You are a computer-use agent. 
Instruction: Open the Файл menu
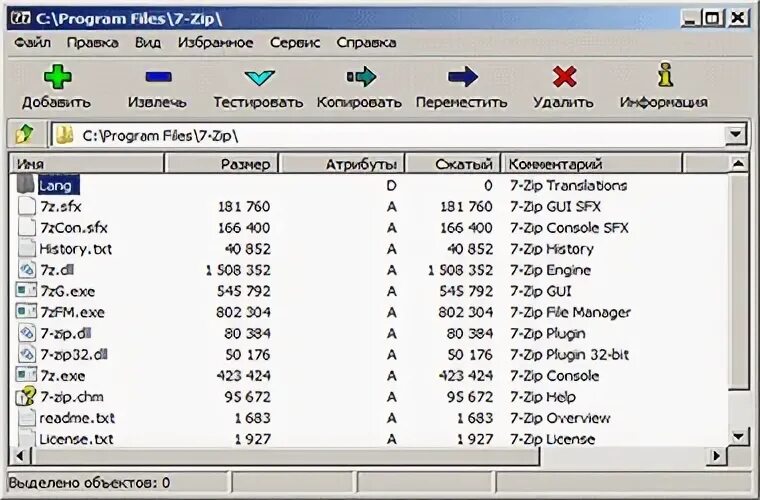32,43
